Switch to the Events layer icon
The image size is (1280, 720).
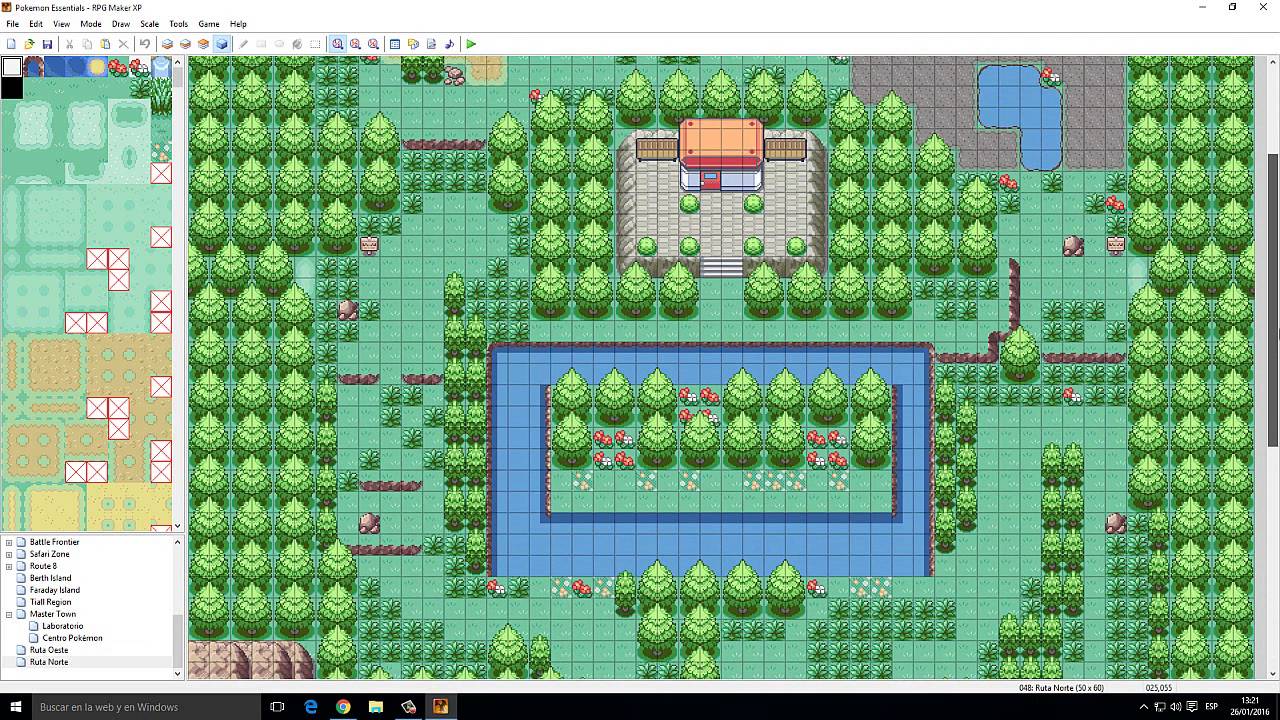[x=221, y=44]
